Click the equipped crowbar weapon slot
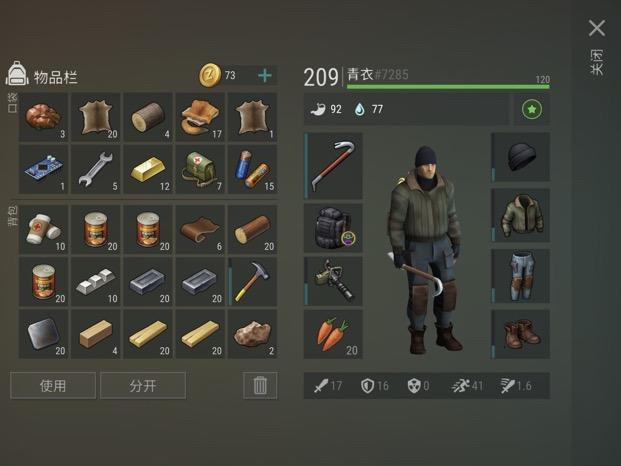 click(333, 165)
